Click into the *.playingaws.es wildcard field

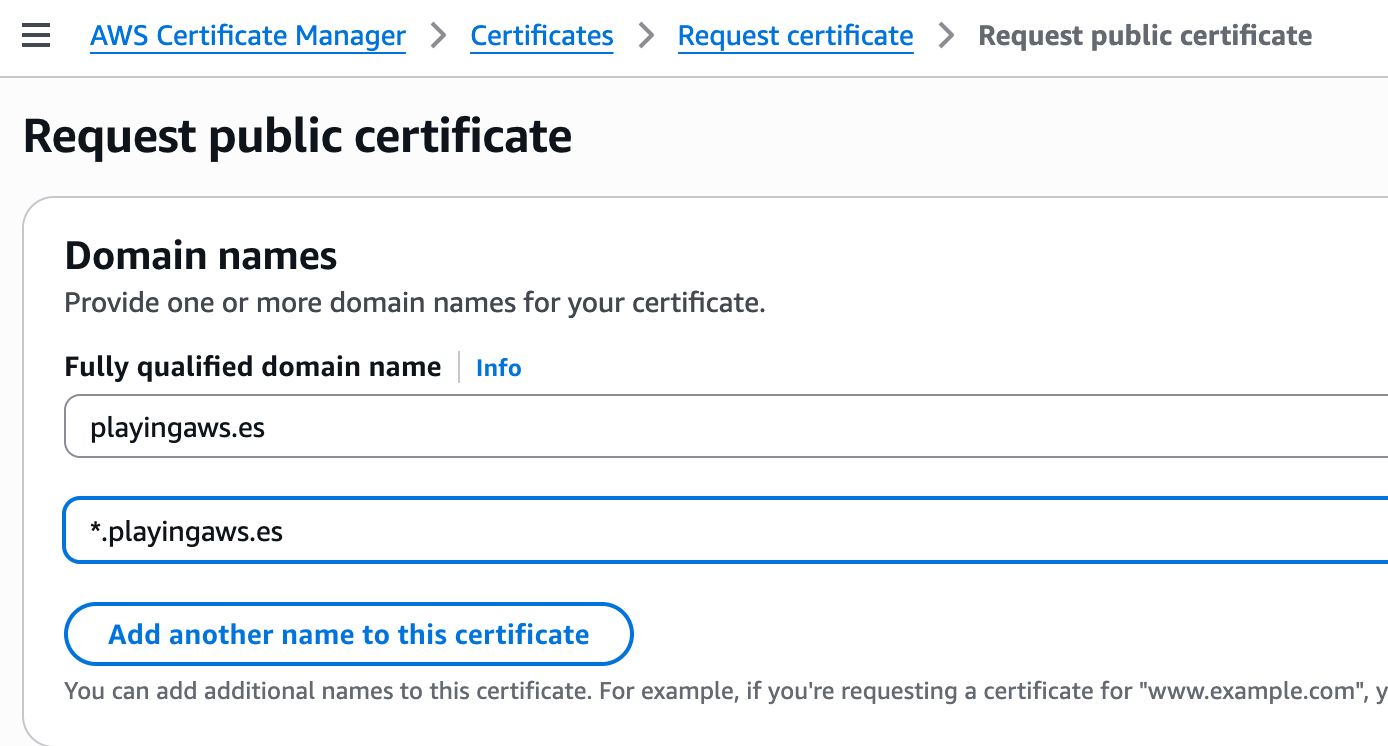[x=700, y=531]
